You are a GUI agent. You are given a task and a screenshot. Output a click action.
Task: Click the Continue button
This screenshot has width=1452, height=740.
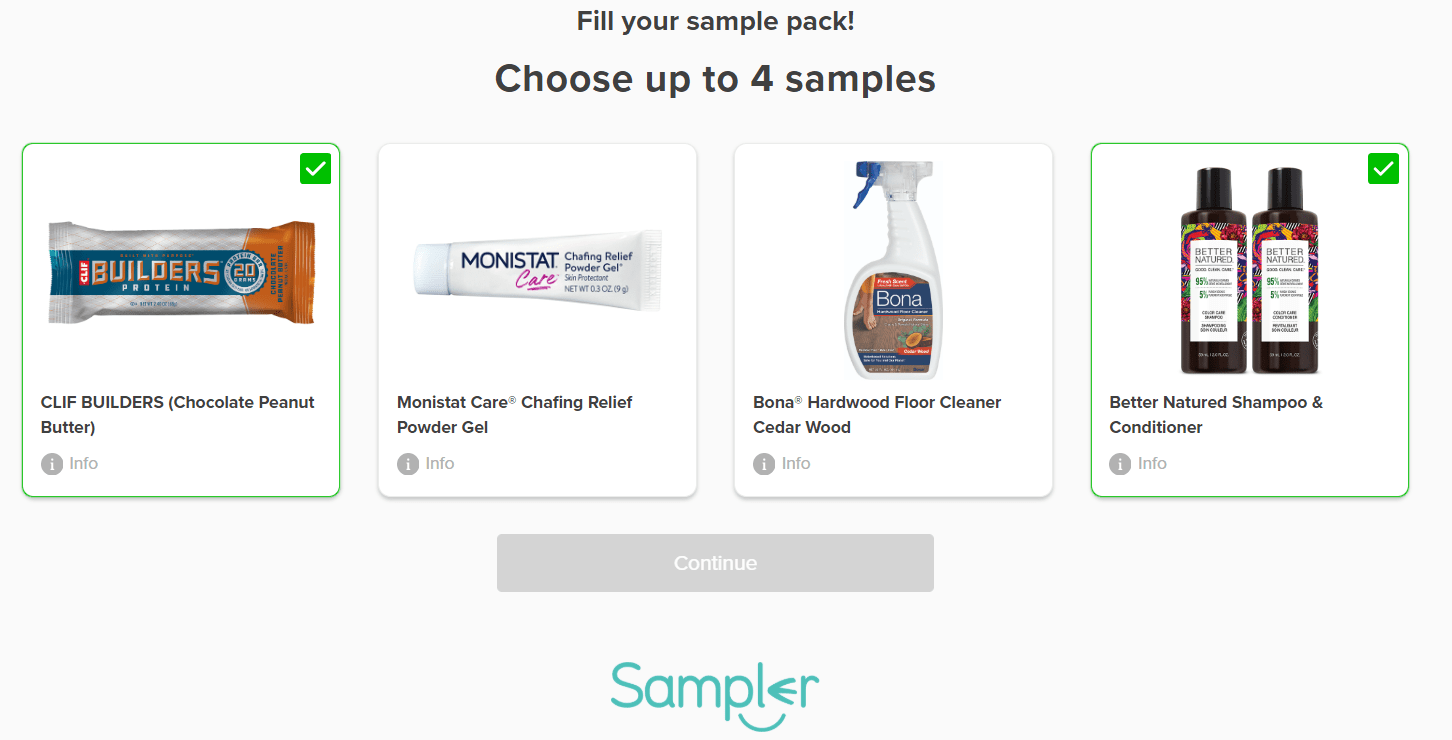pyautogui.click(x=715, y=563)
